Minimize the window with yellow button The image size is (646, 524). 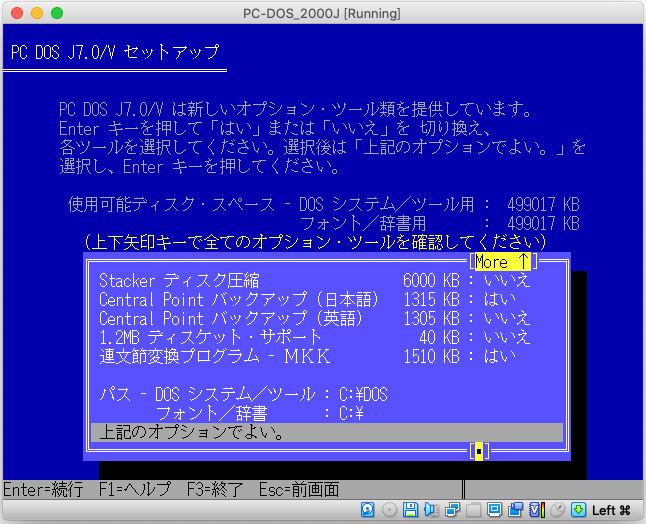tap(37, 13)
